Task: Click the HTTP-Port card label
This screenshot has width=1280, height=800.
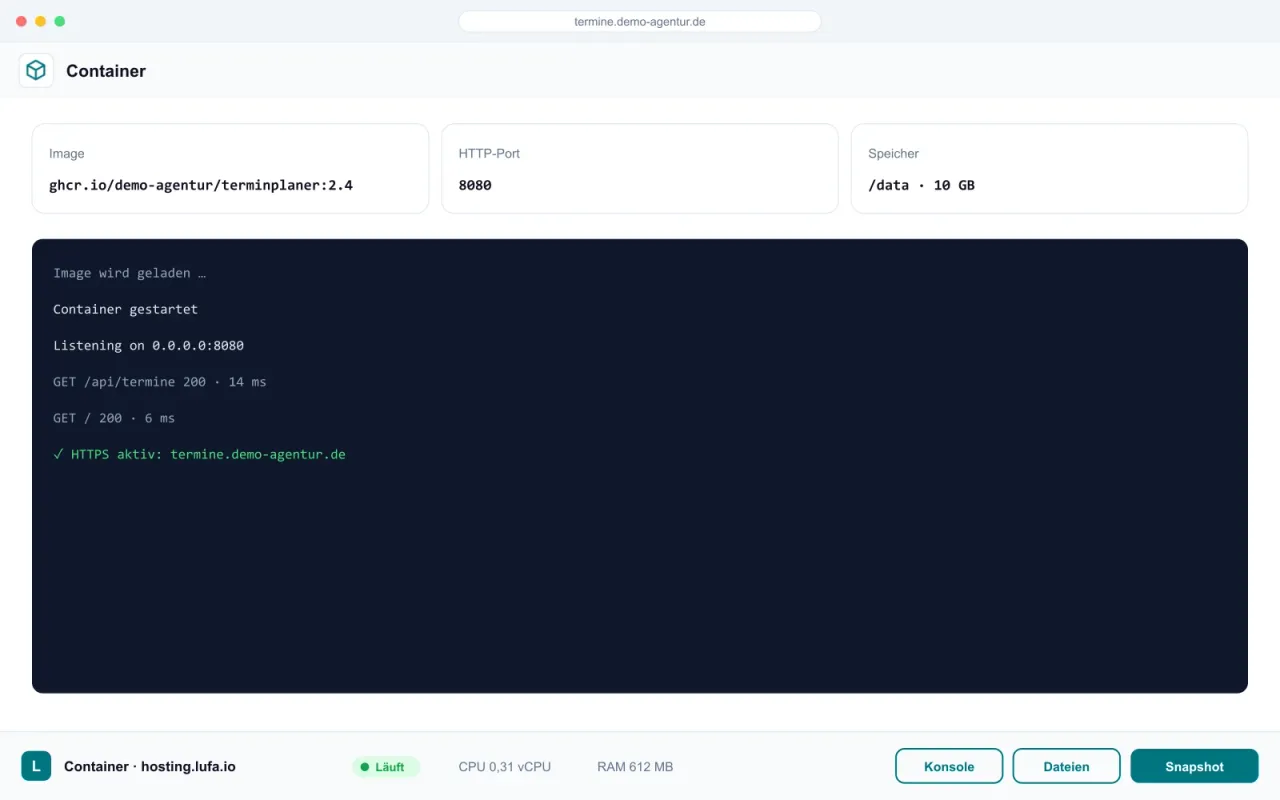Action: click(489, 154)
